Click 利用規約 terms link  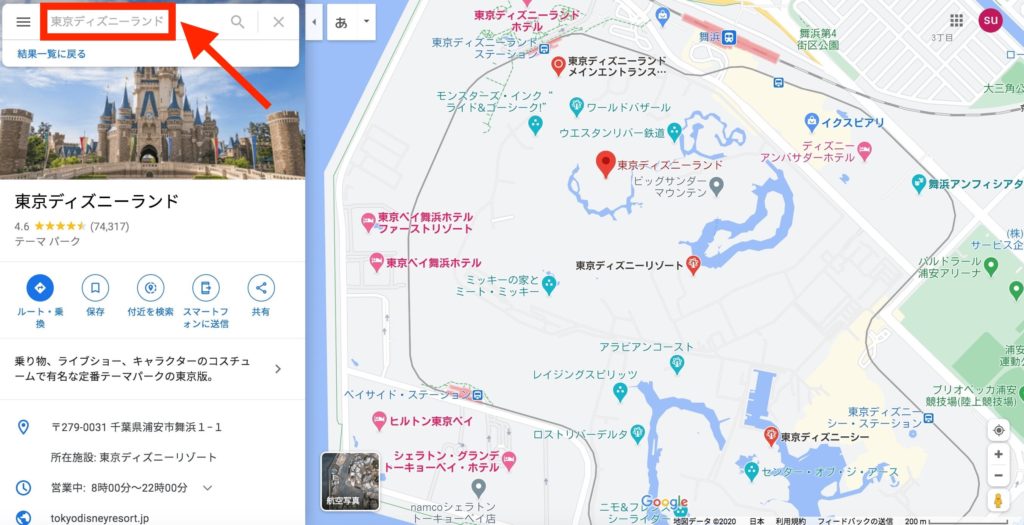791,520
